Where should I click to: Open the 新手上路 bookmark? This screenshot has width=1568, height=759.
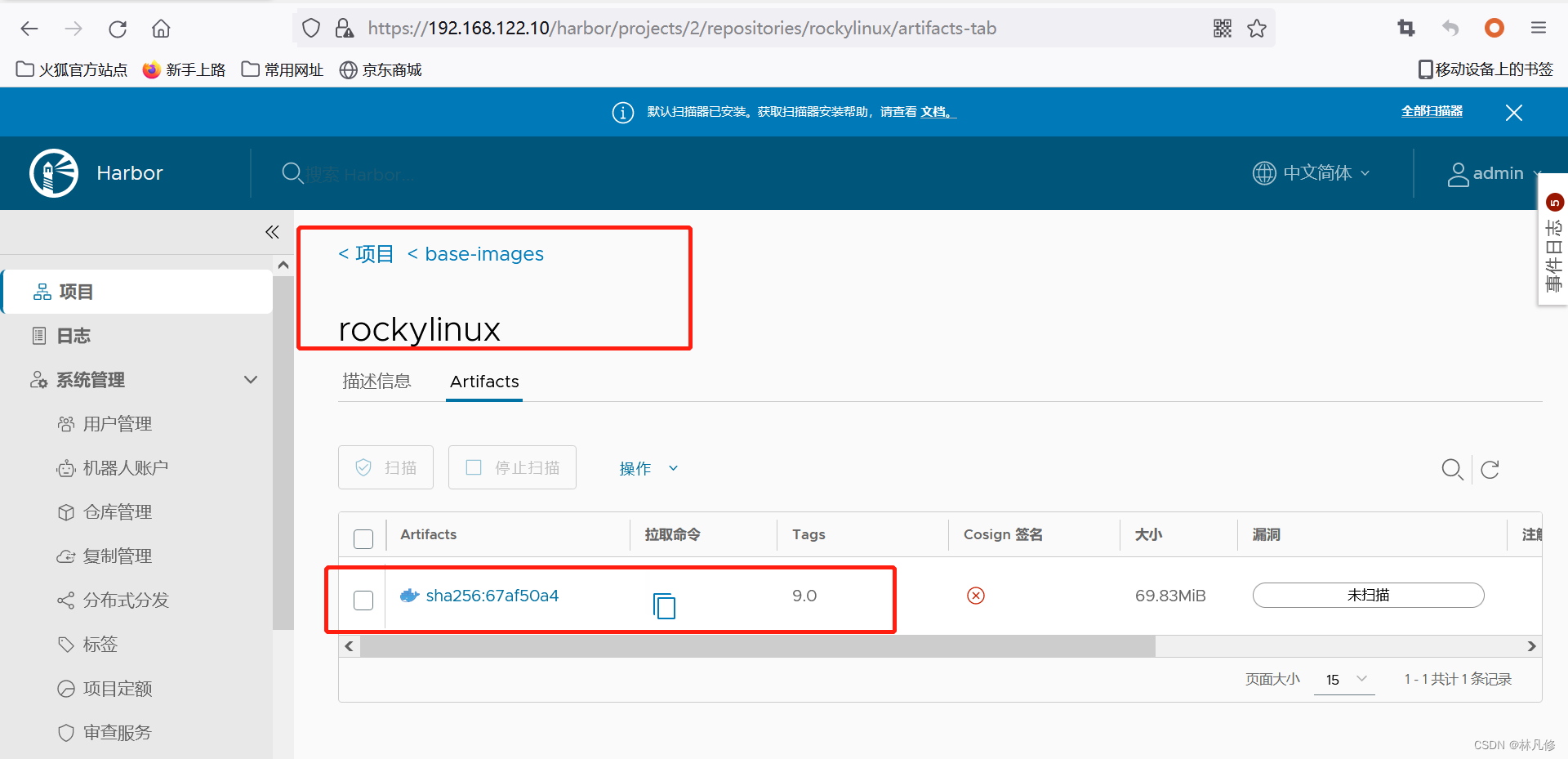[x=184, y=69]
